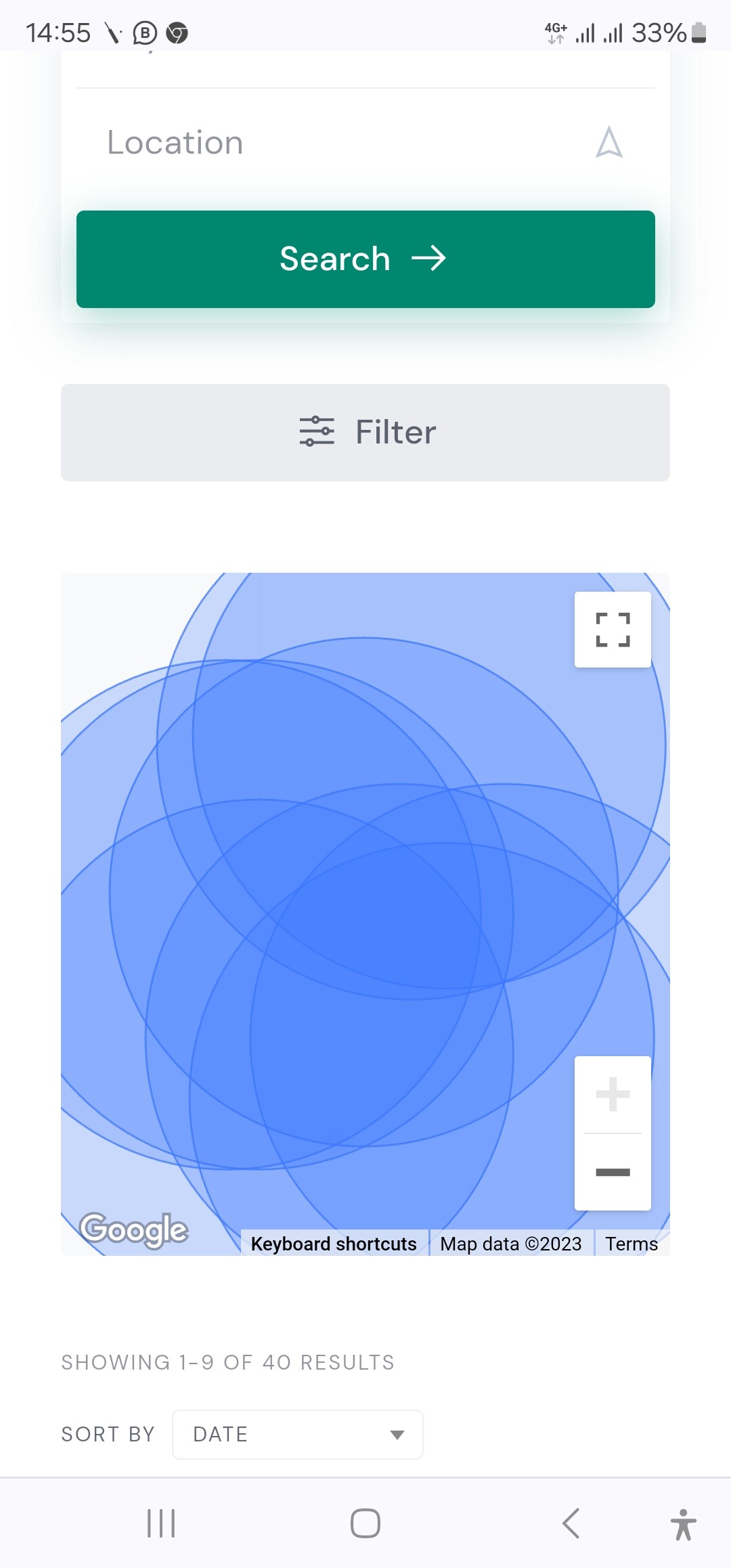Expand the Sort By Date dropdown
The height and width of the screenshot is (1568, 731).
(x=298, y=1434)
